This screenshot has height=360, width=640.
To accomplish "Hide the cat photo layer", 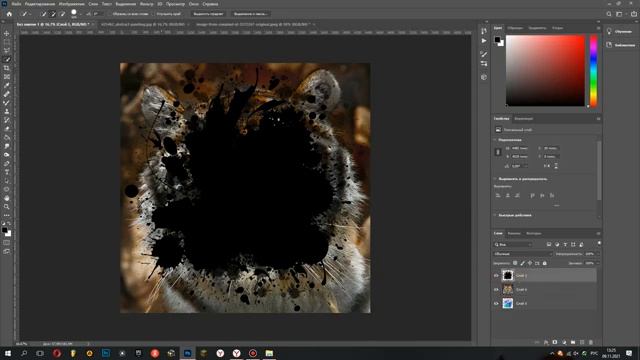I will tap(496, 289).
